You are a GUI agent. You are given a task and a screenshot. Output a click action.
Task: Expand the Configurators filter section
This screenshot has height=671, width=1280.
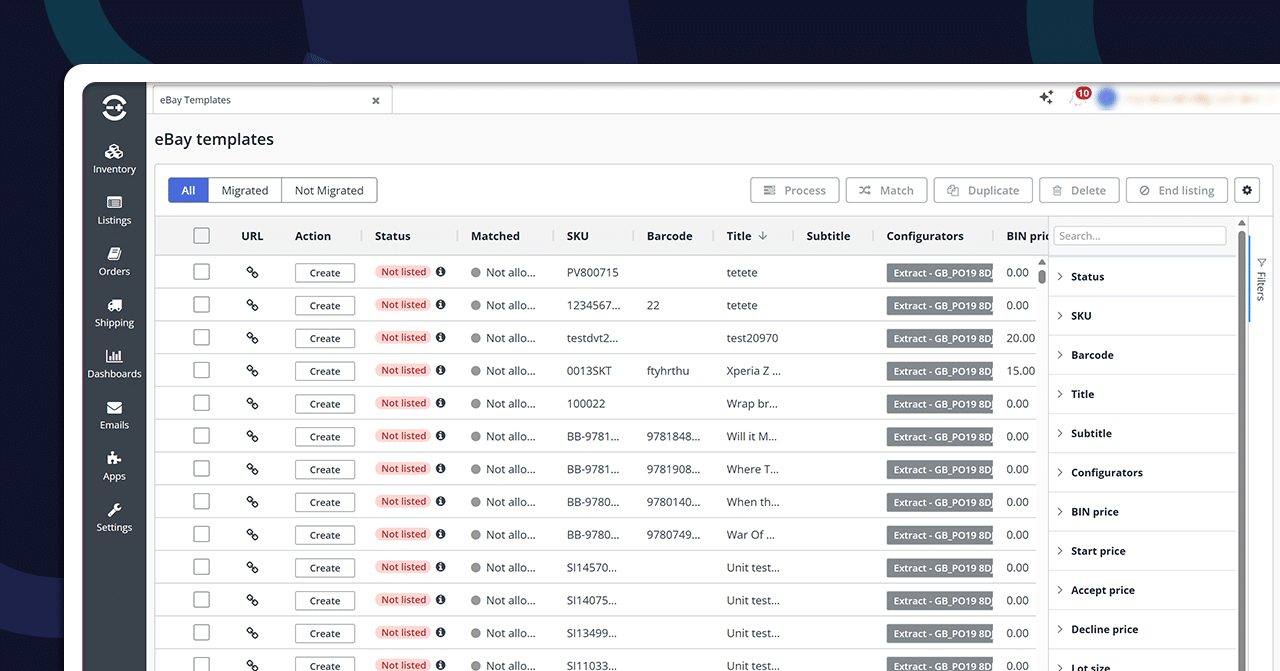click(x=1106, y=473)
